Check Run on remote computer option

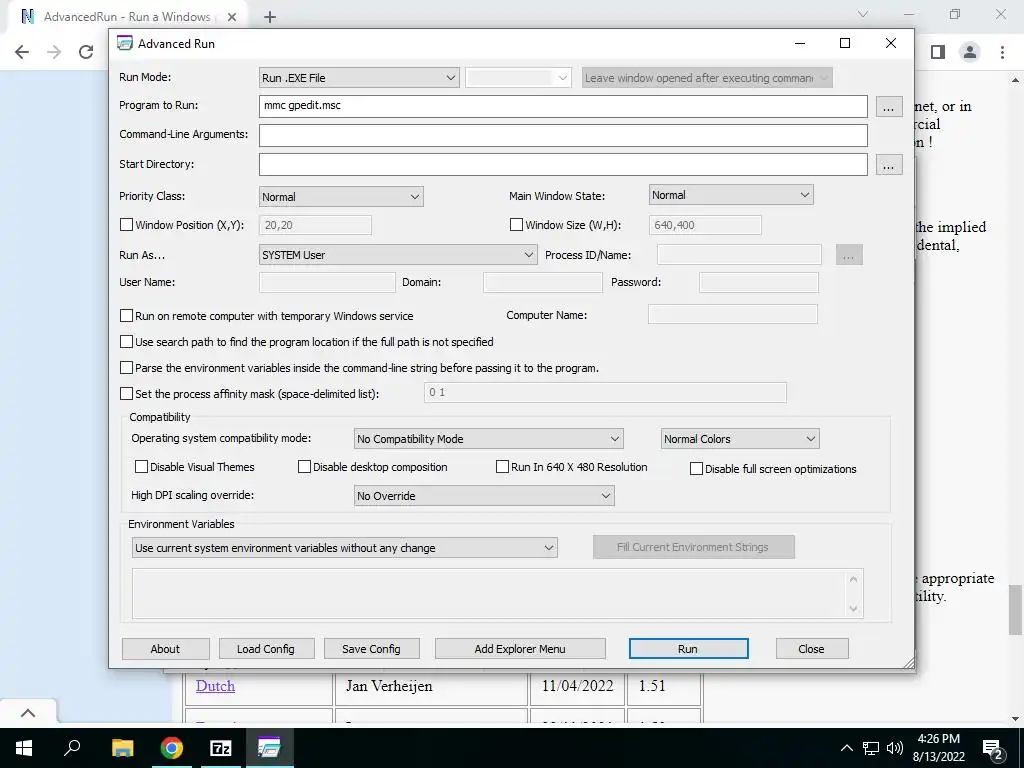click(x=127, y=316)
